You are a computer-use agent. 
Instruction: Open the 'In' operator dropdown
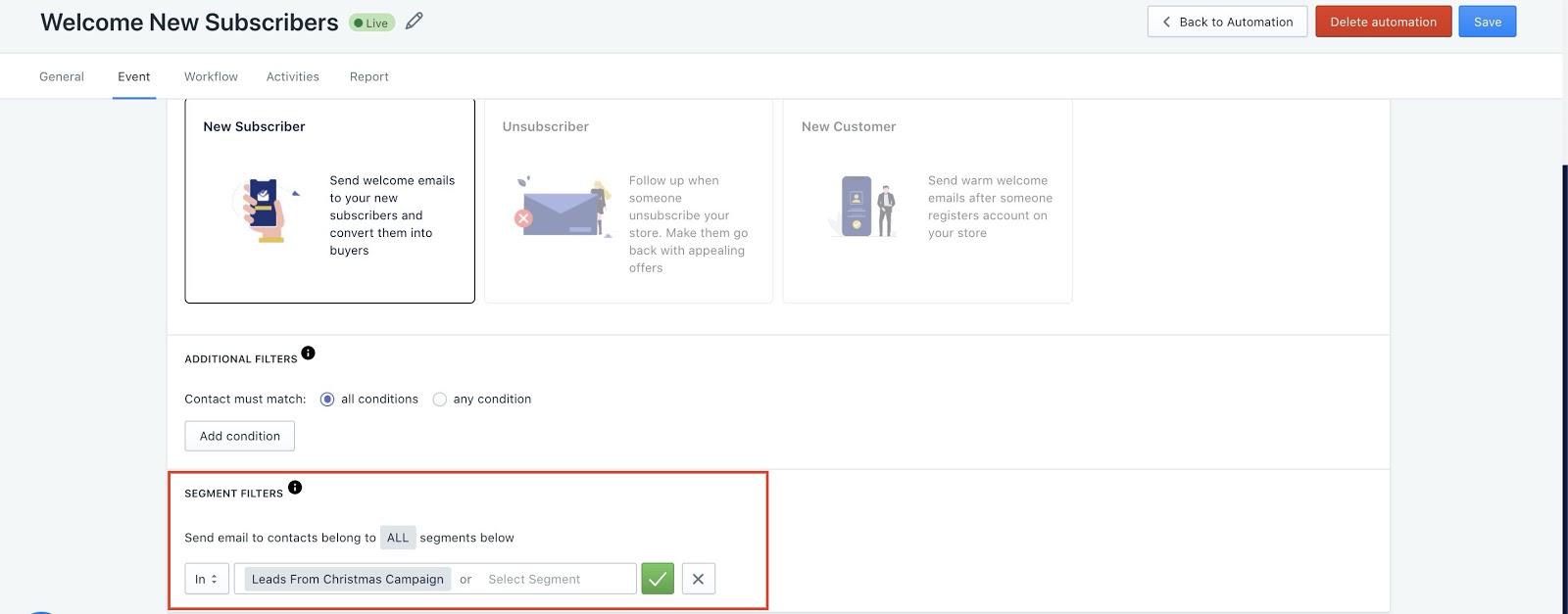pos(207,579)
